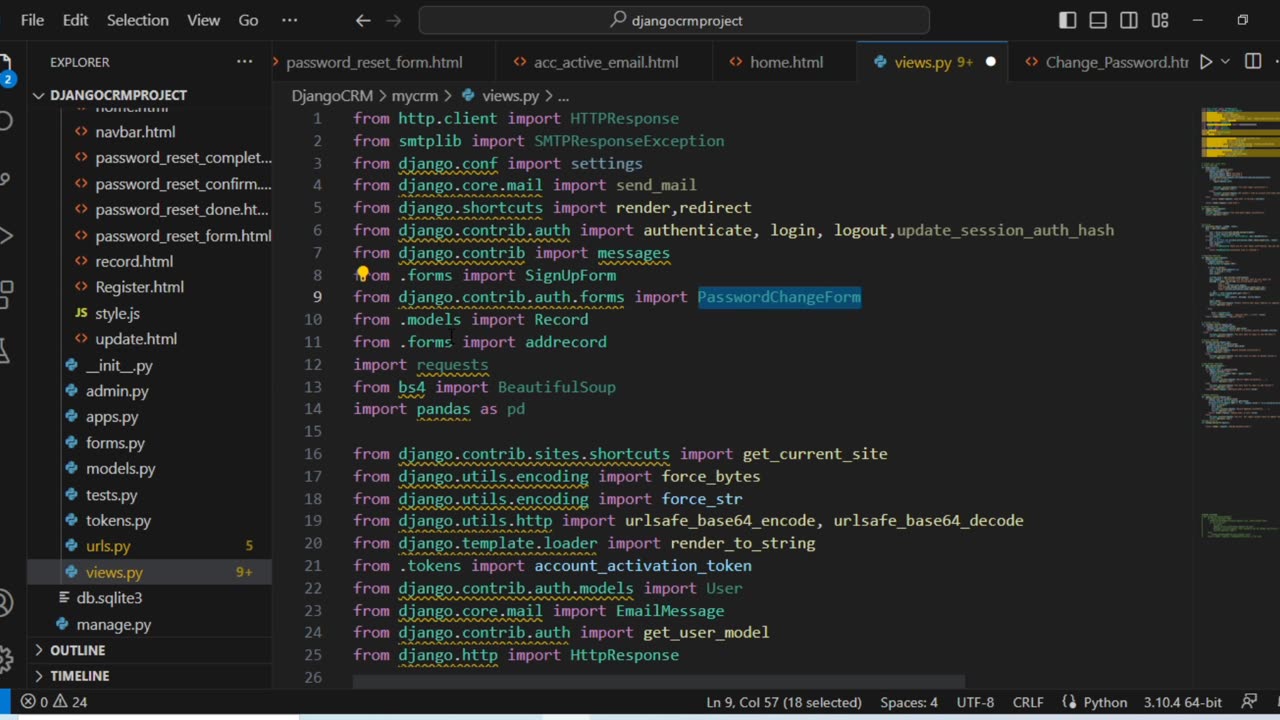Open the Accounts icon in the activity bar
Viewport: 1280px width, 720px height.
[5, 603]
